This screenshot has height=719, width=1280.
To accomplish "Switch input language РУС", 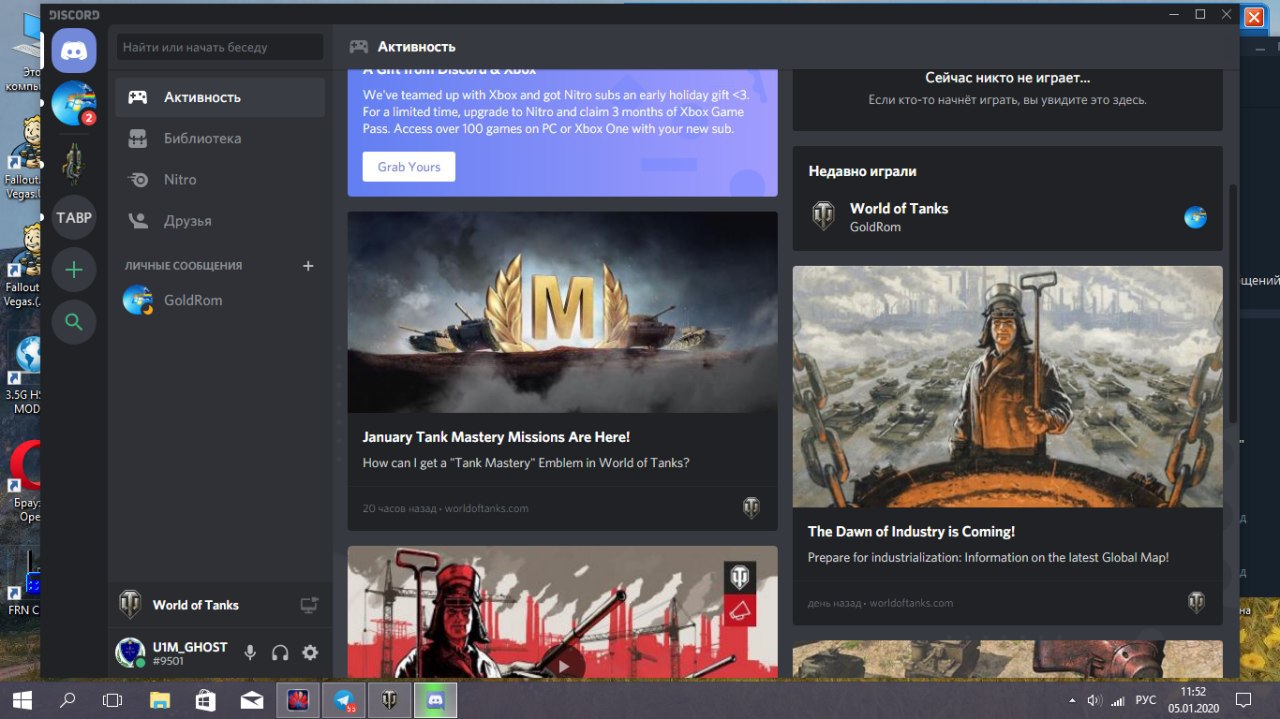I will click(1146, 700).
